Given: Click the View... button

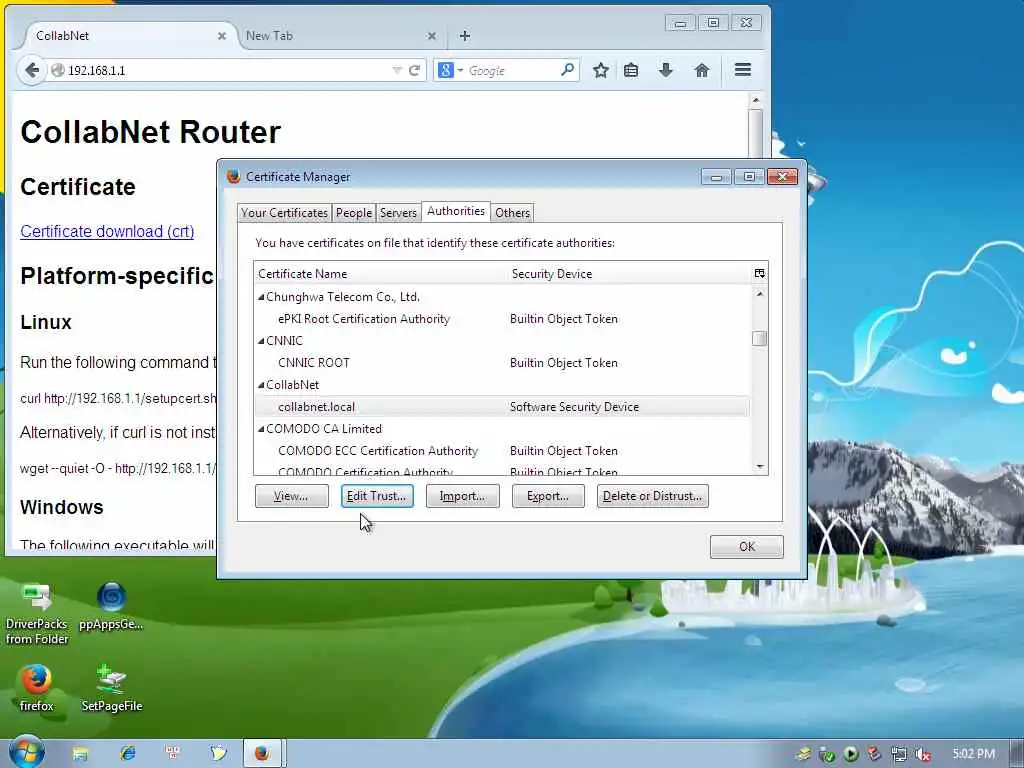Looking at the screenshot, I should [291, 496].
